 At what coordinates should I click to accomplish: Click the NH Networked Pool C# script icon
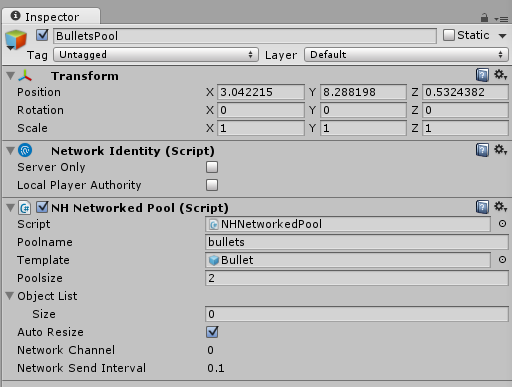click(x=25, y=208)
